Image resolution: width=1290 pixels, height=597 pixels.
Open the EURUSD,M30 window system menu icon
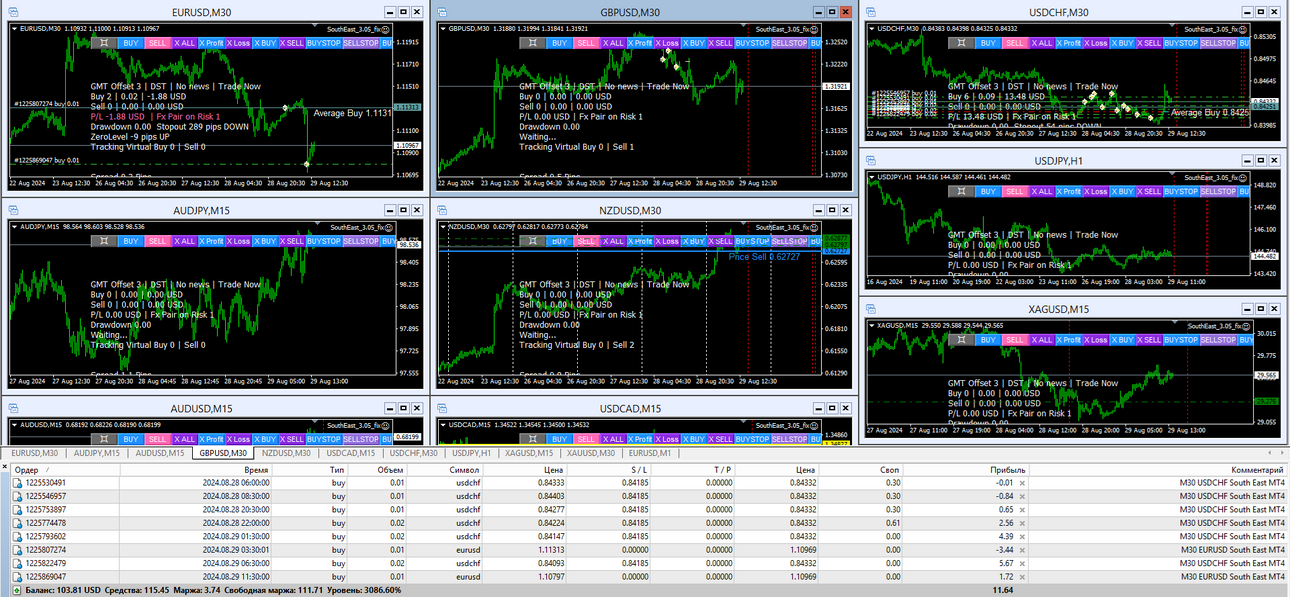click(x=11, y=12)
